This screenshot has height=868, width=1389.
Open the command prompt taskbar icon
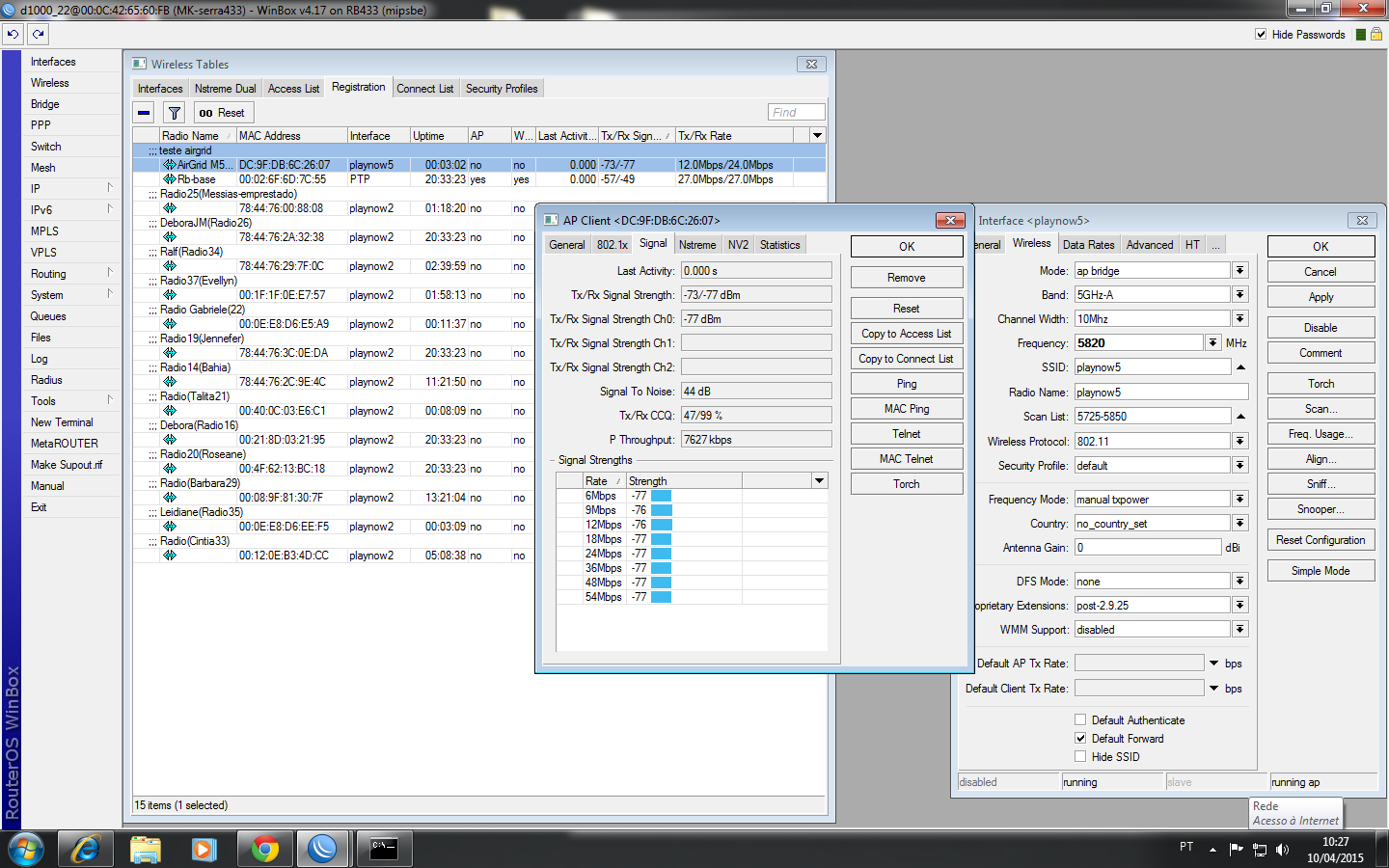pyautogui.click(x=384, y=849)
